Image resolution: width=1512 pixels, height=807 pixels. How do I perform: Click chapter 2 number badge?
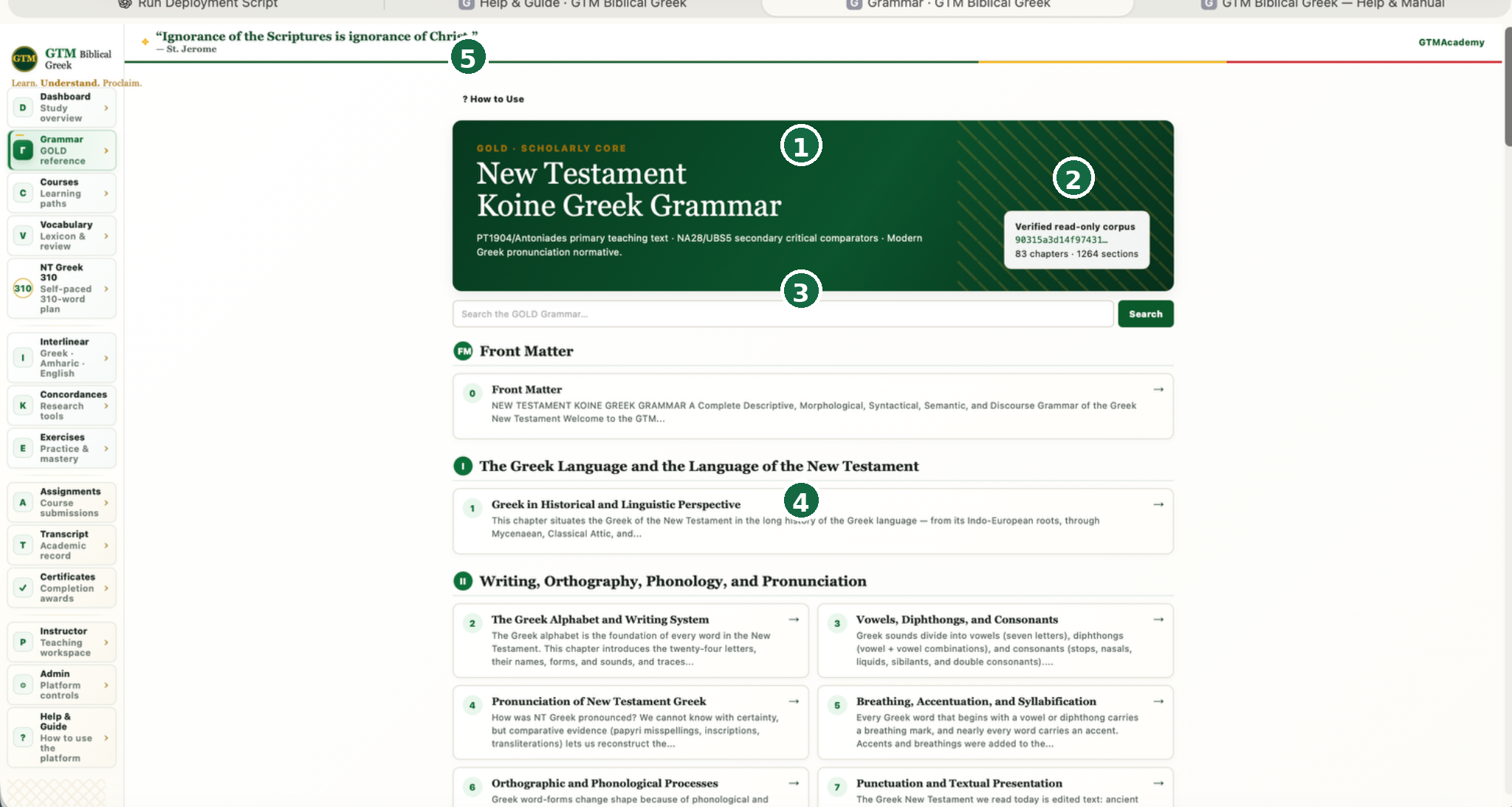coord(472,624)
